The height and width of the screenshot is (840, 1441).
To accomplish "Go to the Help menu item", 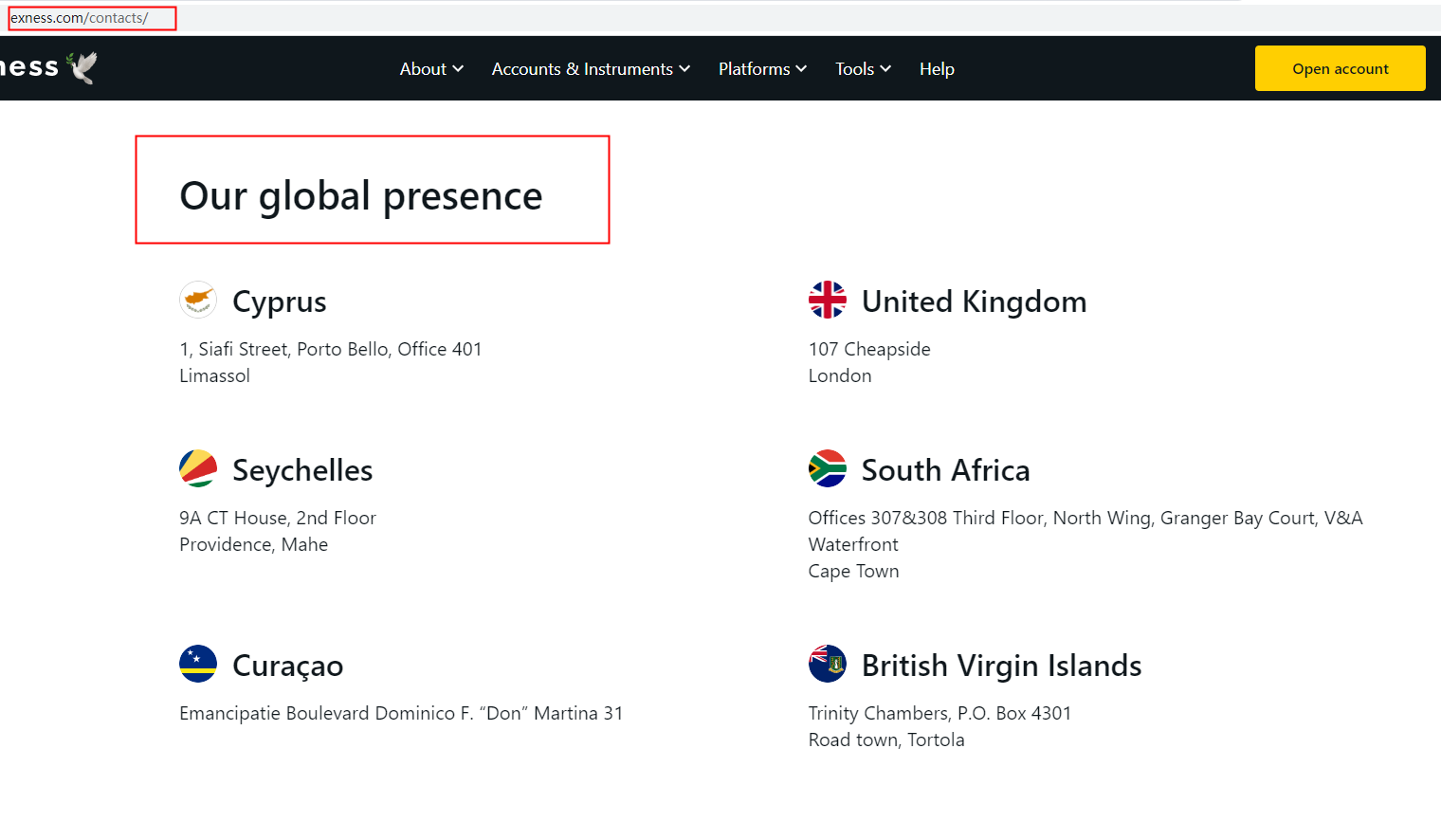I will click(937, 69).
